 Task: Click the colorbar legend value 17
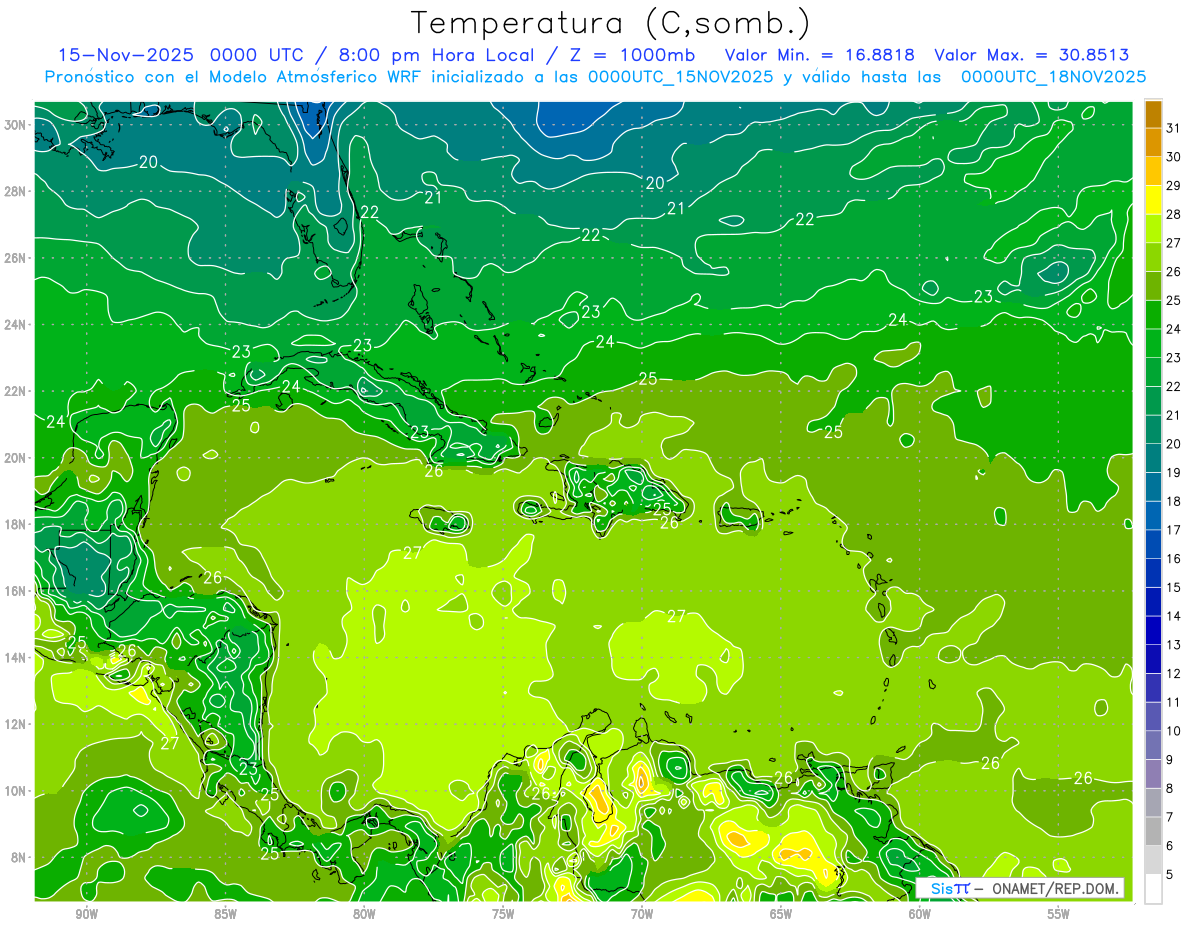pos(1174,530)
